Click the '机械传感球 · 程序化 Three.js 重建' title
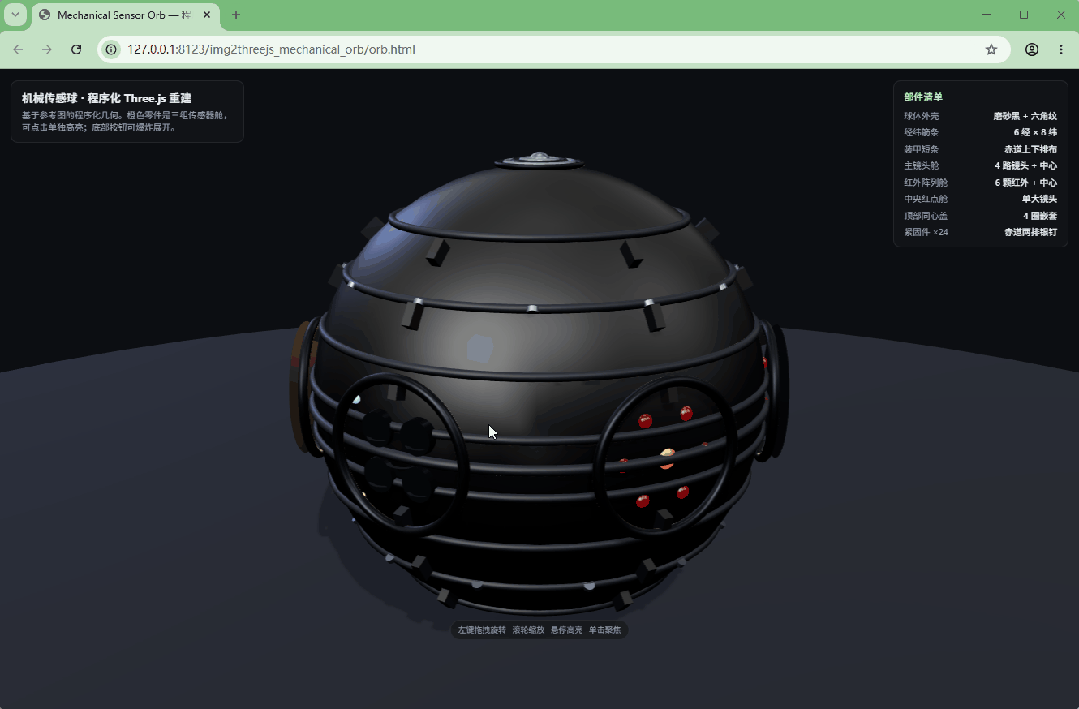Viewport: 1079px width, 709px height. coord(107,98)
